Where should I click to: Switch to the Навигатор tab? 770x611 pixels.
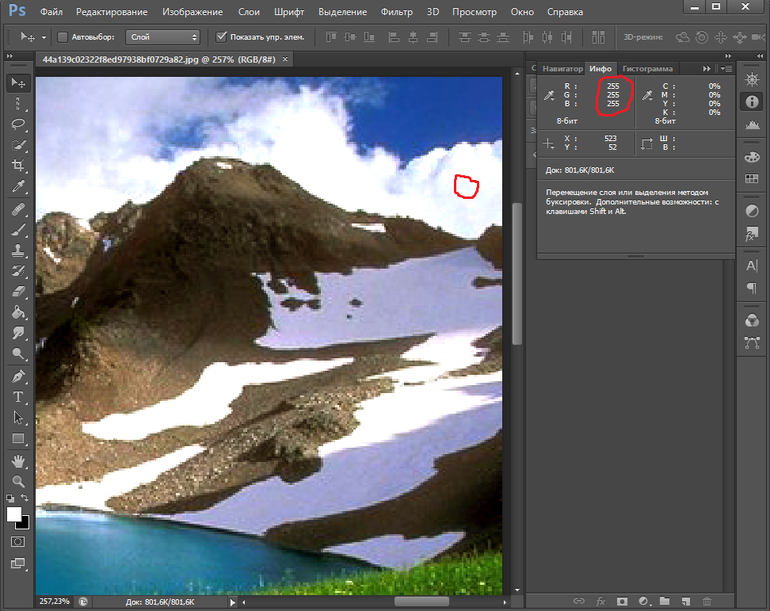pyautogui.click(x=563, y=69)
